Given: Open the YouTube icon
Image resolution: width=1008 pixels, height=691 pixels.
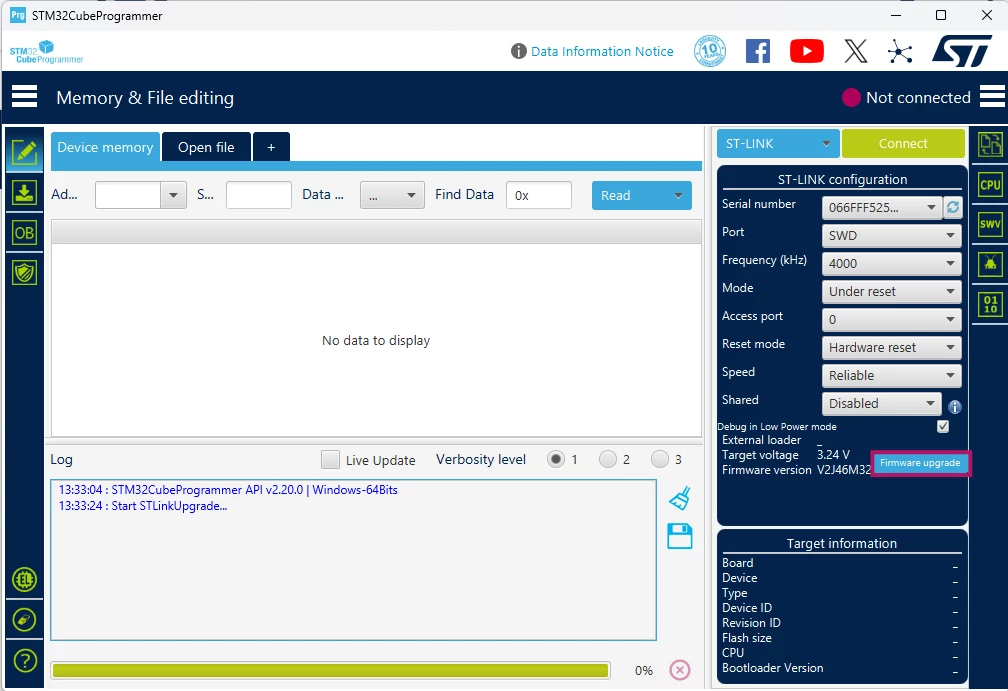Looking at the screenshot, I should [x=807, y=51].
